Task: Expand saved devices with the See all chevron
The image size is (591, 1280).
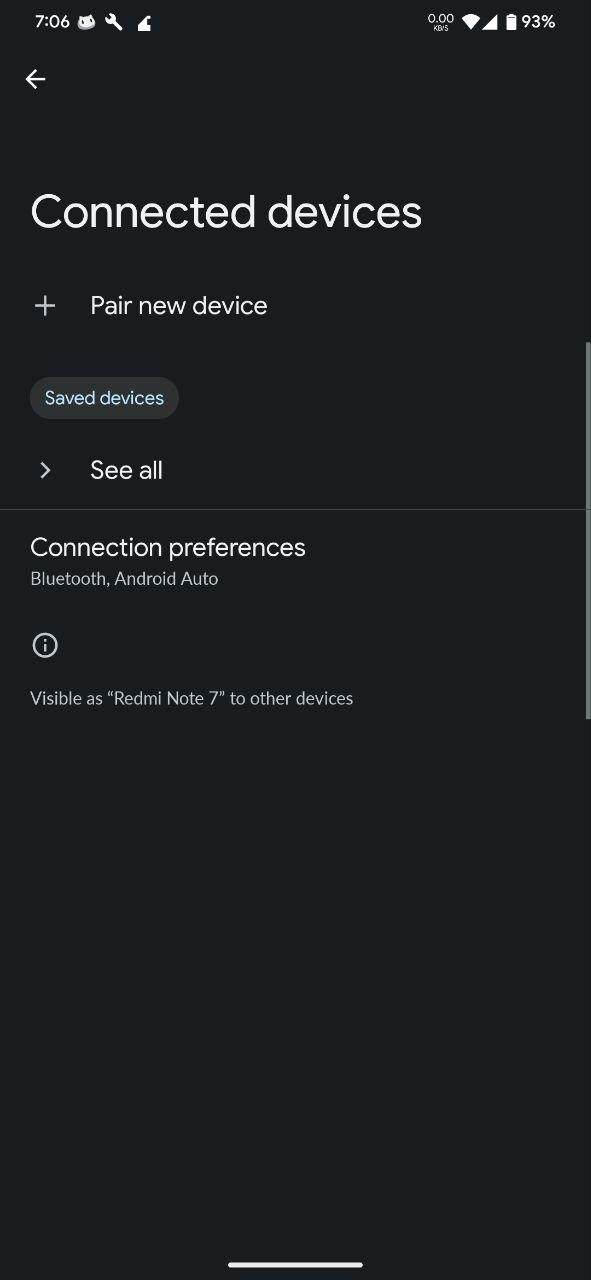Action: tap(45, 470)
